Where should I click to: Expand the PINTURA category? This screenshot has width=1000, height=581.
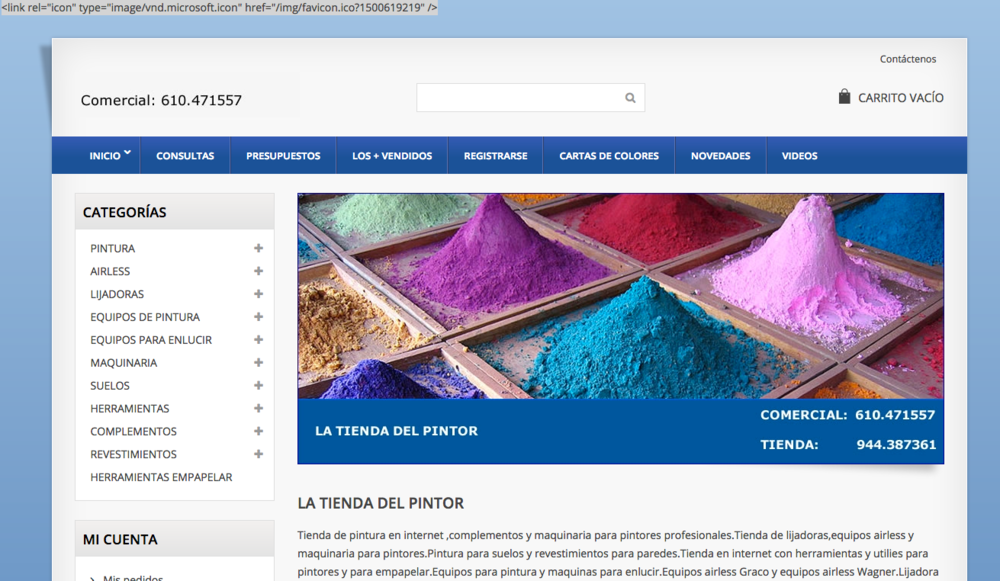258,248
